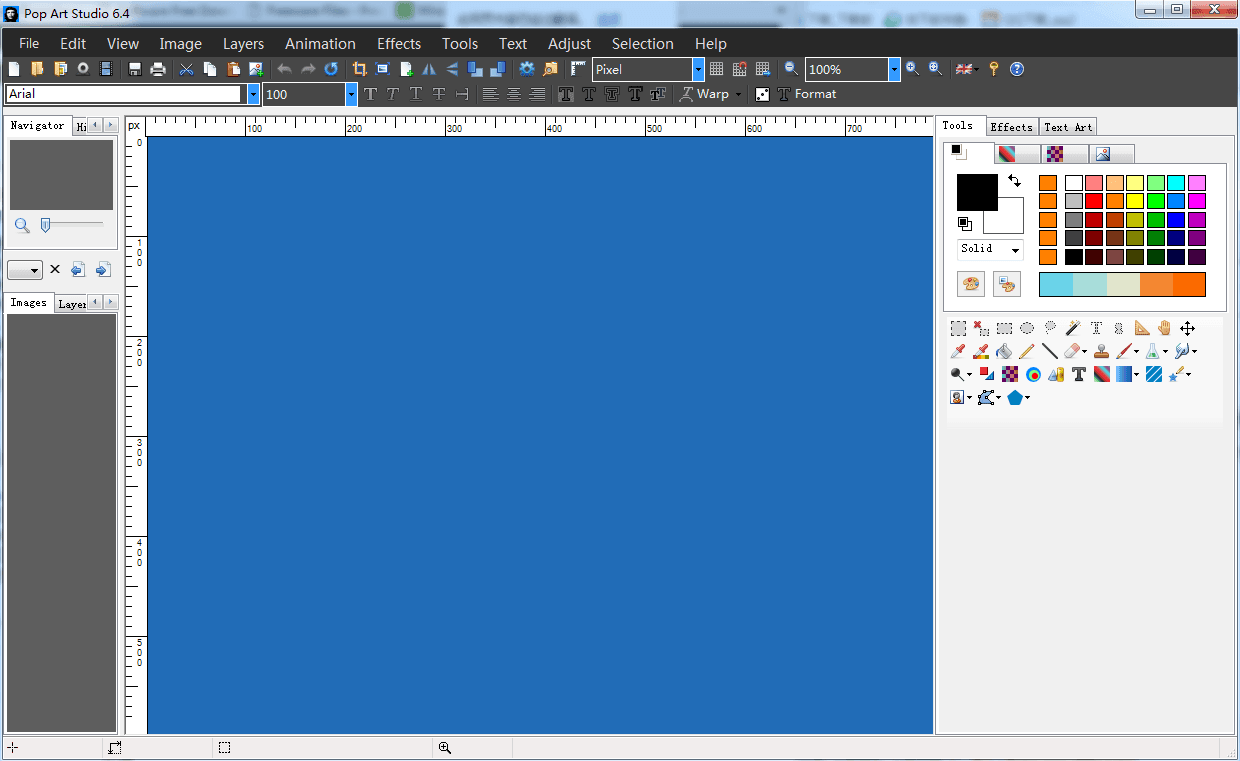Open the Effects menu

(398, 44)
